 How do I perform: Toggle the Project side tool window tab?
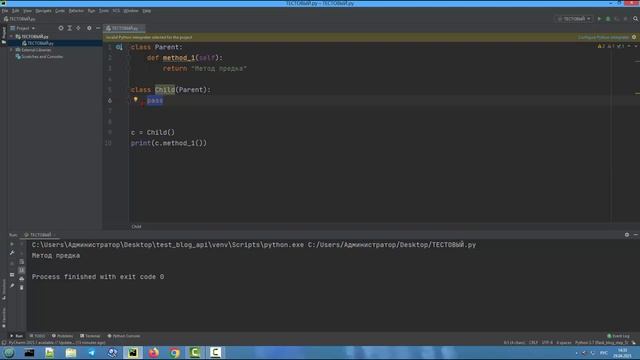tap(4, 35)
